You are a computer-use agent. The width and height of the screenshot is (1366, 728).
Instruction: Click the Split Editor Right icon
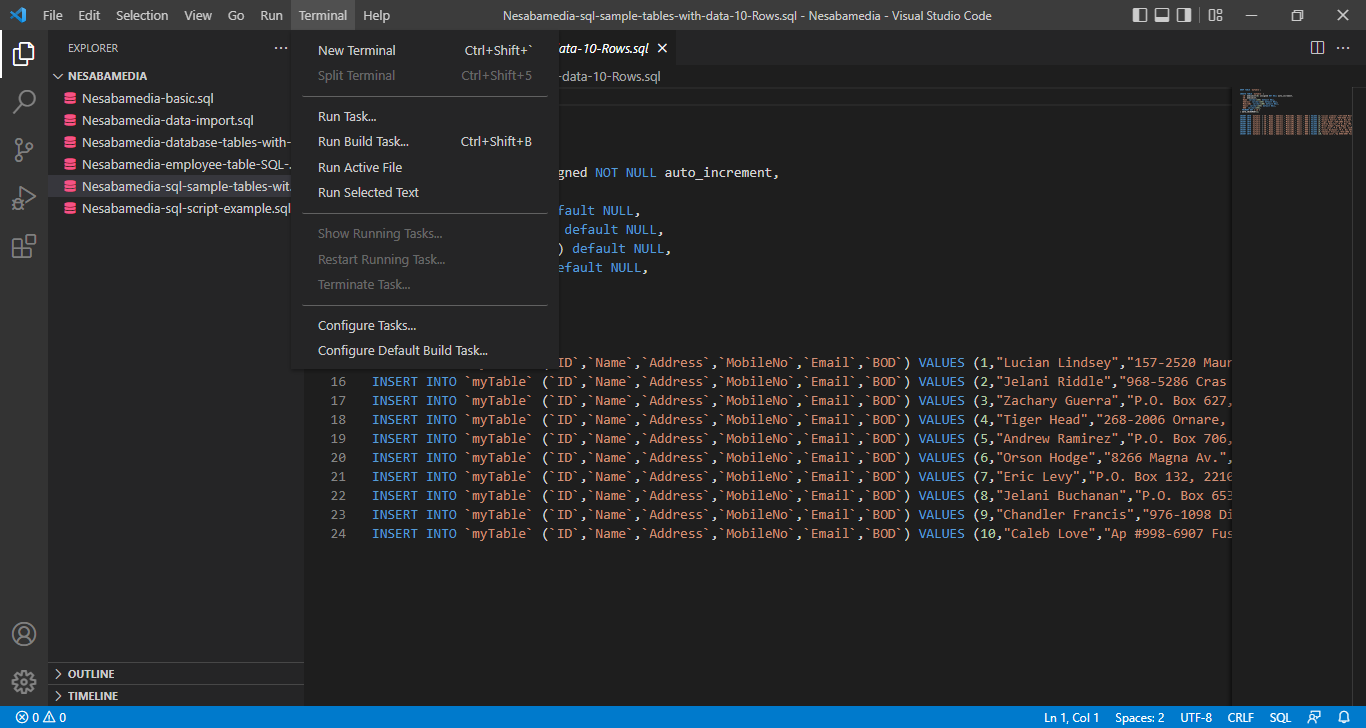click(1317, 48)
